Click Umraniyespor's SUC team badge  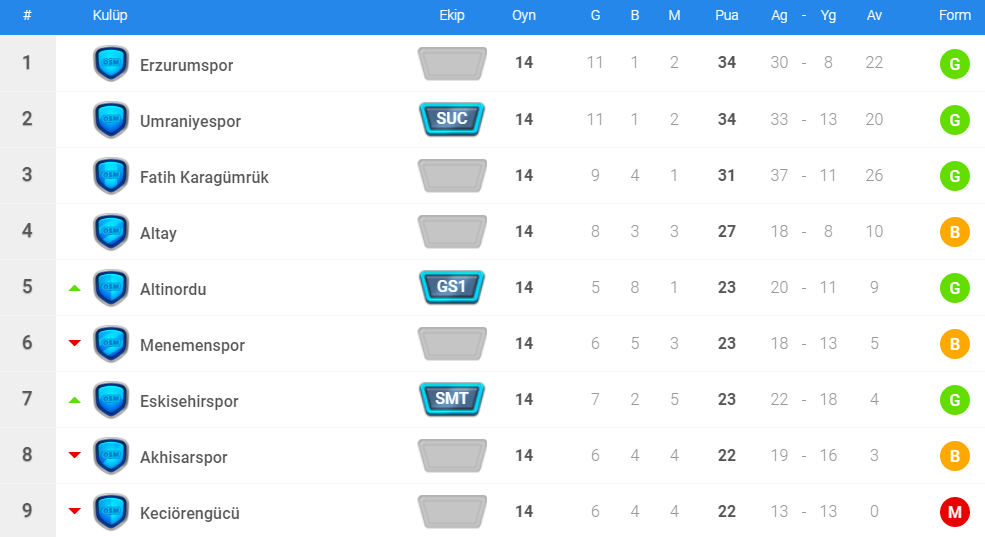click(452, 119)
